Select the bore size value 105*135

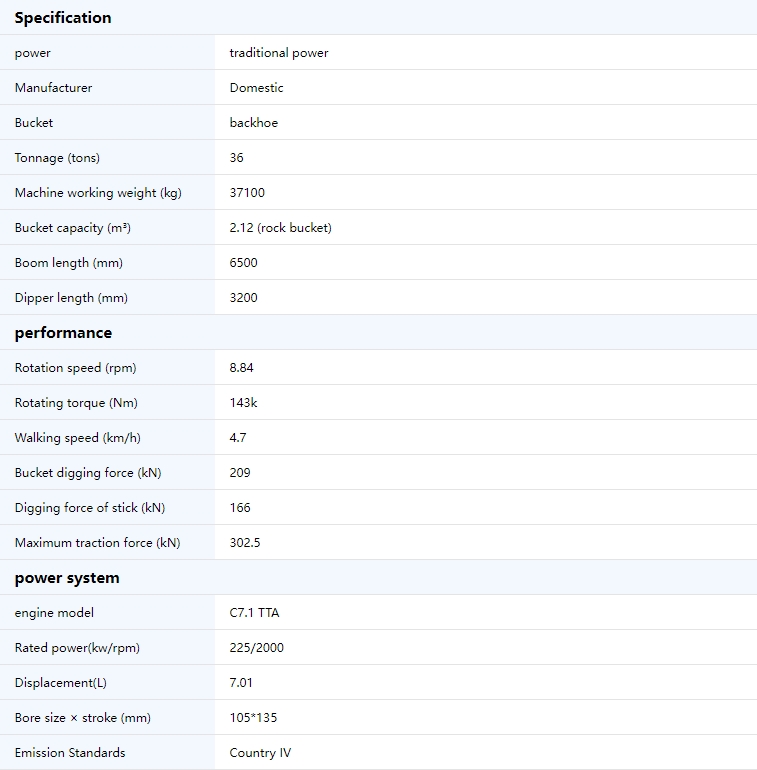252,718
